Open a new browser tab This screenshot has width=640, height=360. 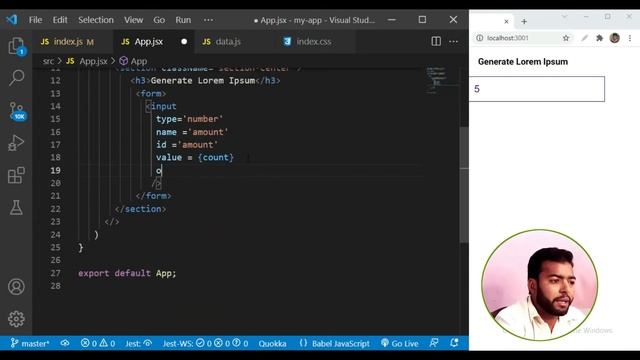(x=524, y=21)
